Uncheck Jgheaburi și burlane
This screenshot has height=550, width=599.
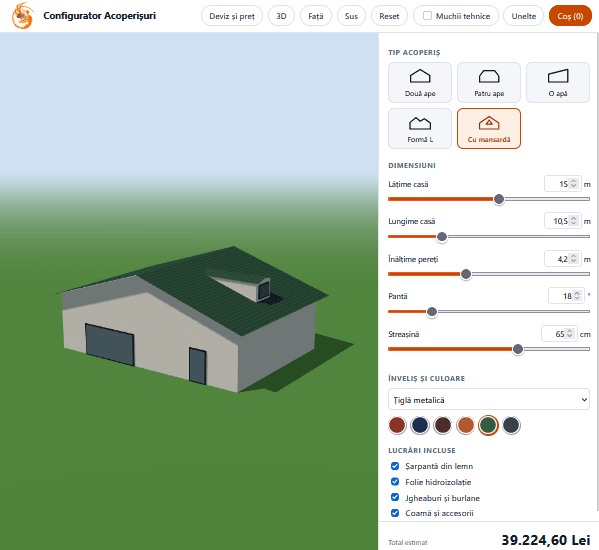coord(395,497)
